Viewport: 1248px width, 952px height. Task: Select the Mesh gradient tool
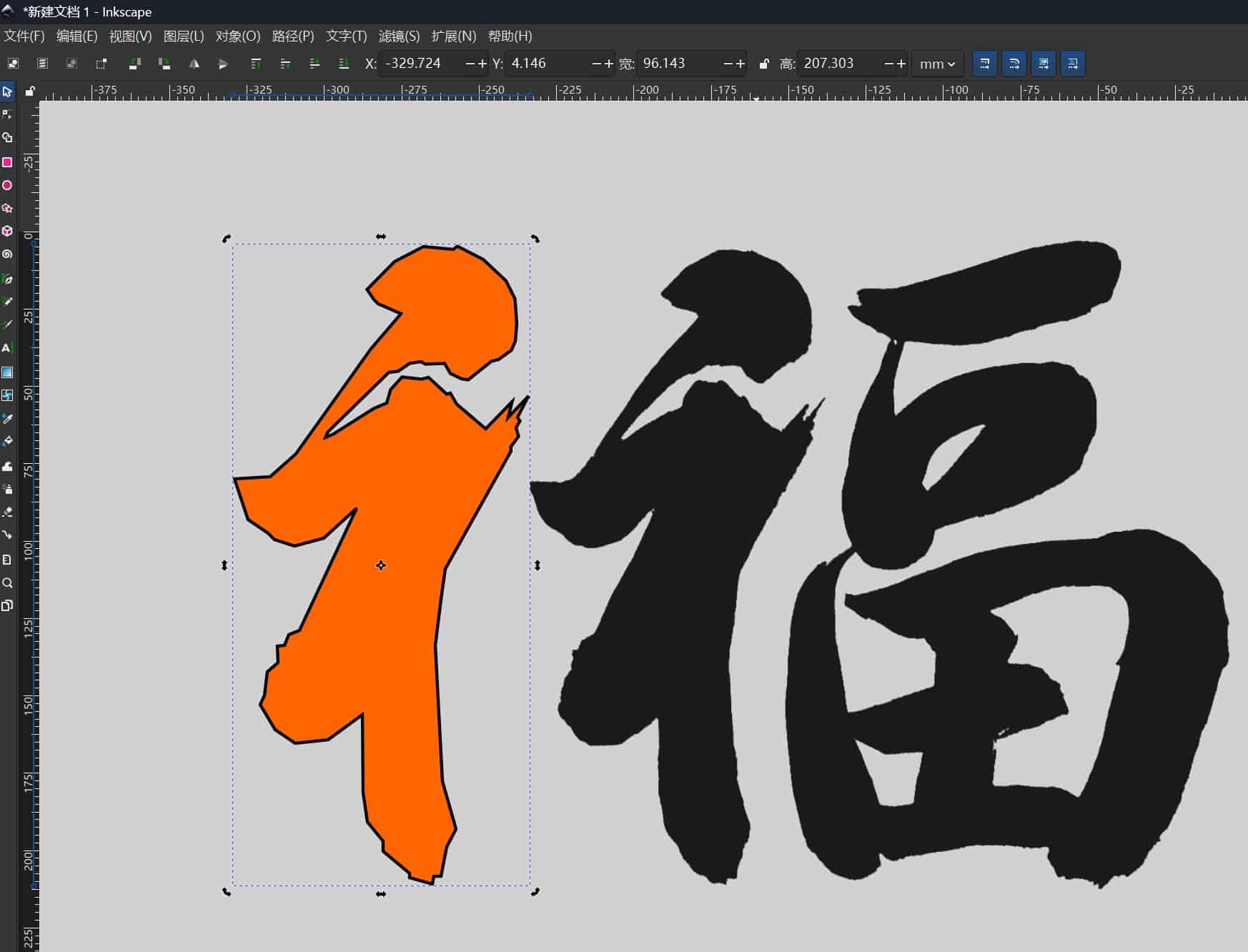(x=7, y=395)
